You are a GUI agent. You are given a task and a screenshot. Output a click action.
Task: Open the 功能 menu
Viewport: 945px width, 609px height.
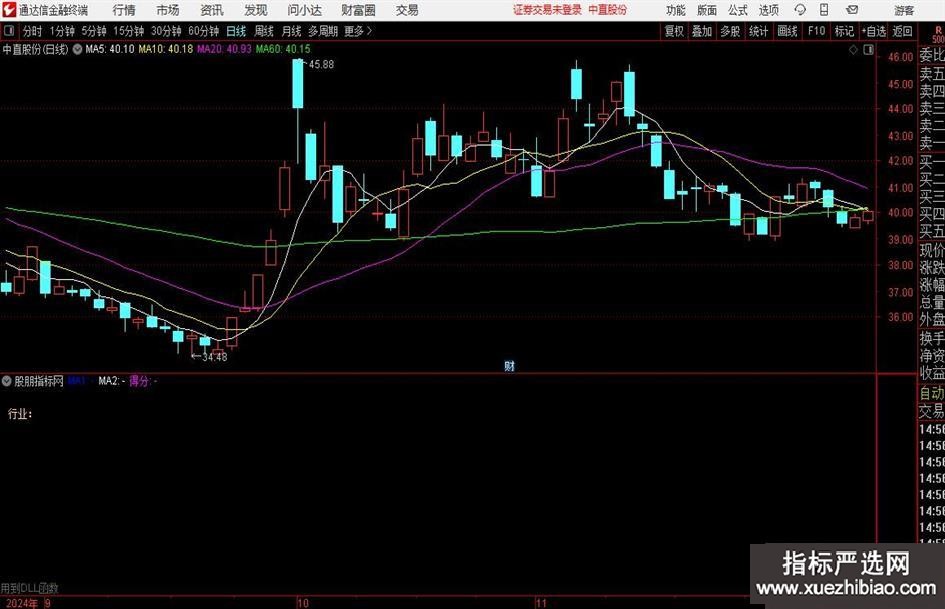(x=676, y=10)
